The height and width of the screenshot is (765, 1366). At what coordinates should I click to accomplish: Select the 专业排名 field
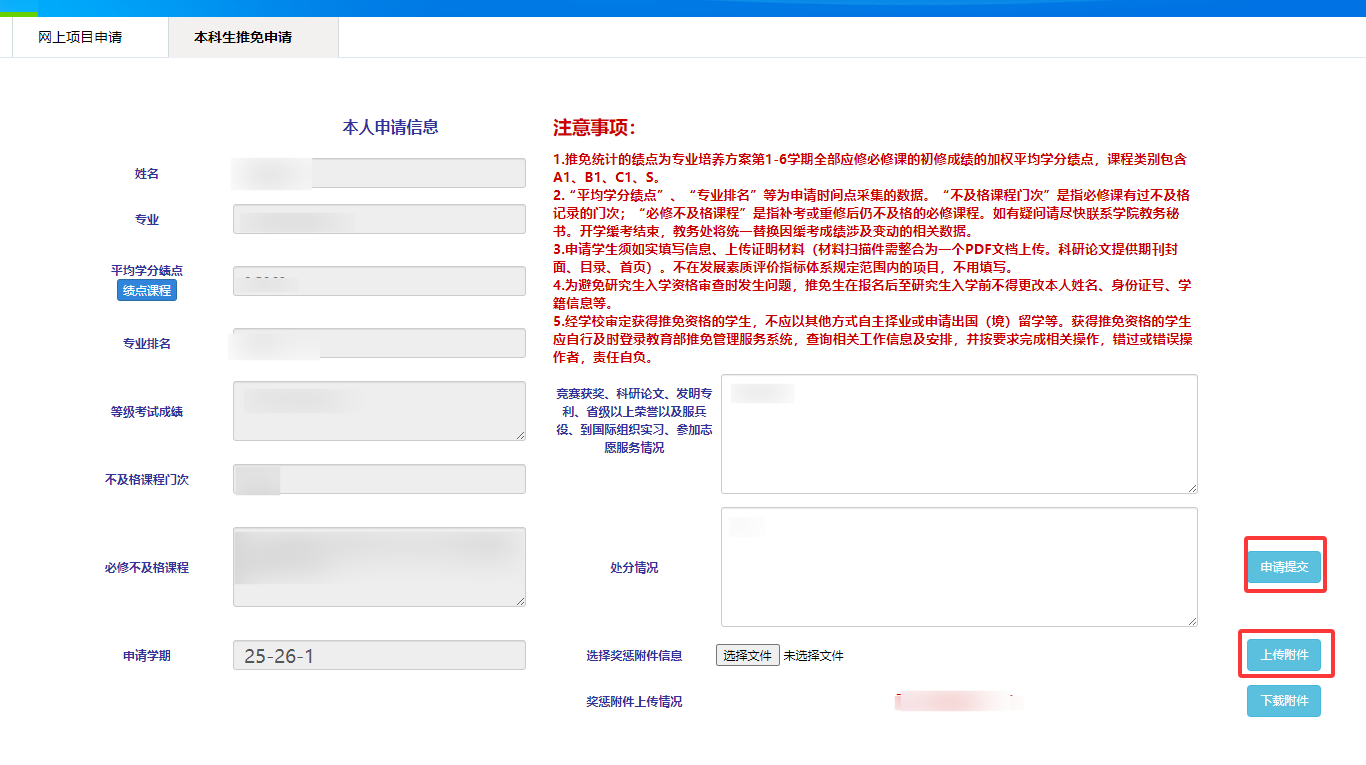tap(379, 343)
